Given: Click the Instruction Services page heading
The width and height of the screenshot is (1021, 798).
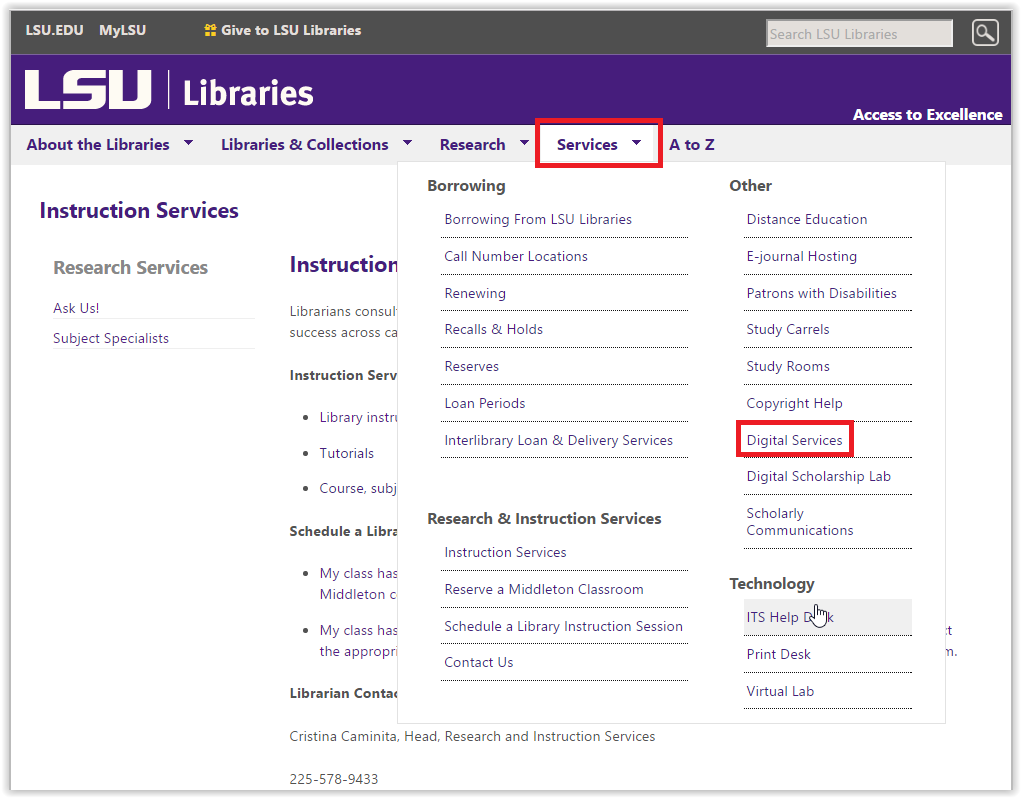Looking at the screenshot, I should pos(139,210).
